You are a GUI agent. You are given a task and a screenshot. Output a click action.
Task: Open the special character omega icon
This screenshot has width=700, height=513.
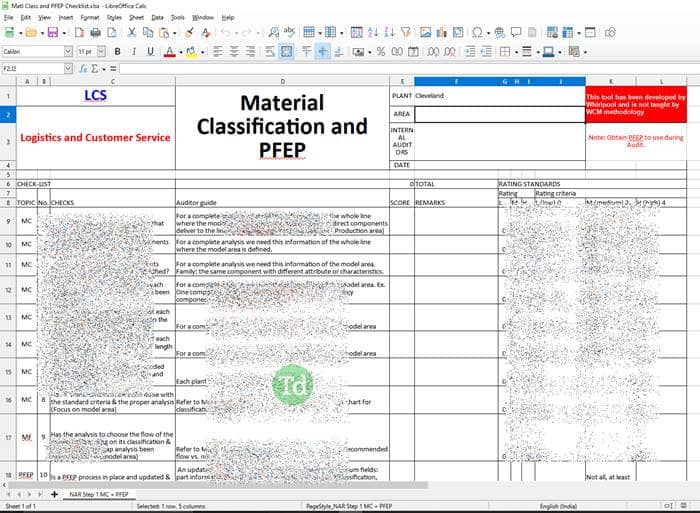pos(477,32)
